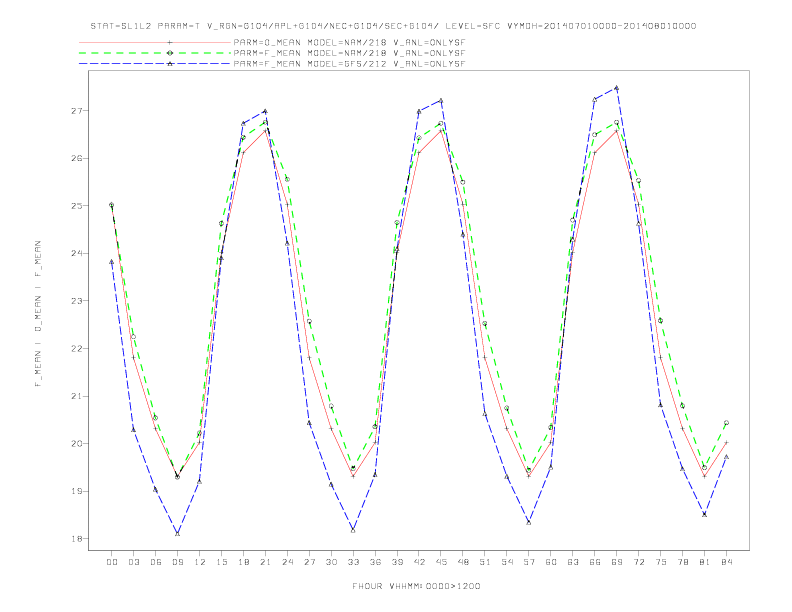792x612 pixels.
Task: Click x-axis forecast hour label 48
Action: (463, 562)
